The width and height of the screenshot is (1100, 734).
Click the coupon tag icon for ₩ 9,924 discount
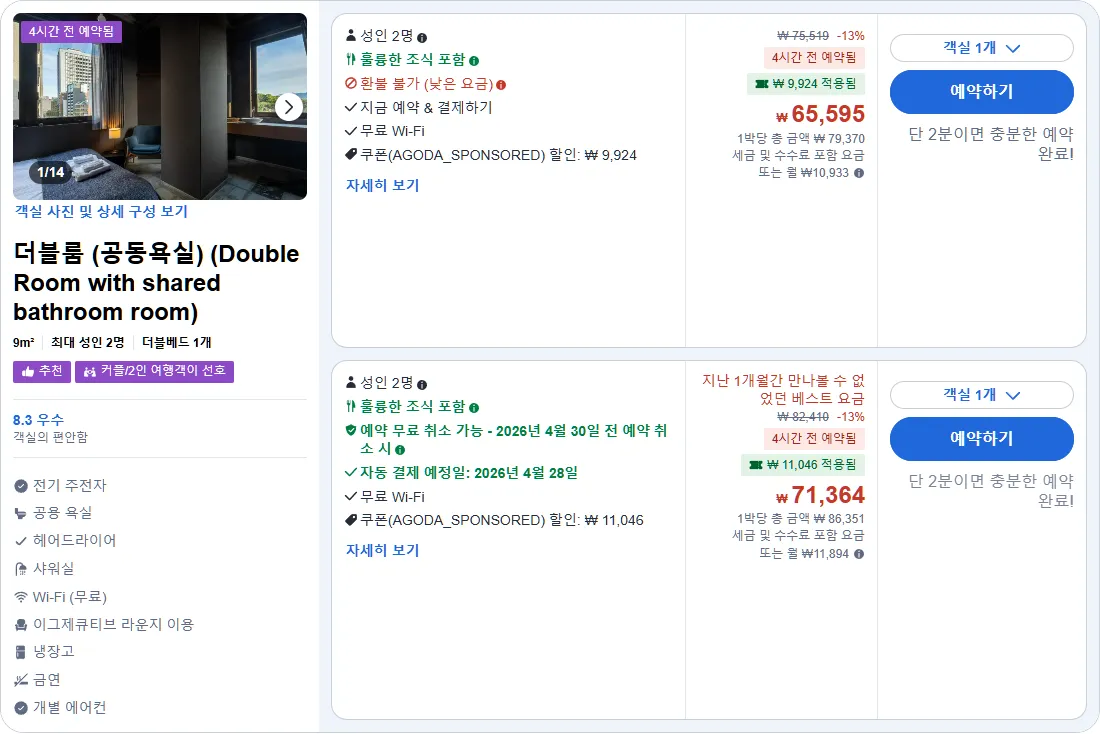[x=351, y=154]
